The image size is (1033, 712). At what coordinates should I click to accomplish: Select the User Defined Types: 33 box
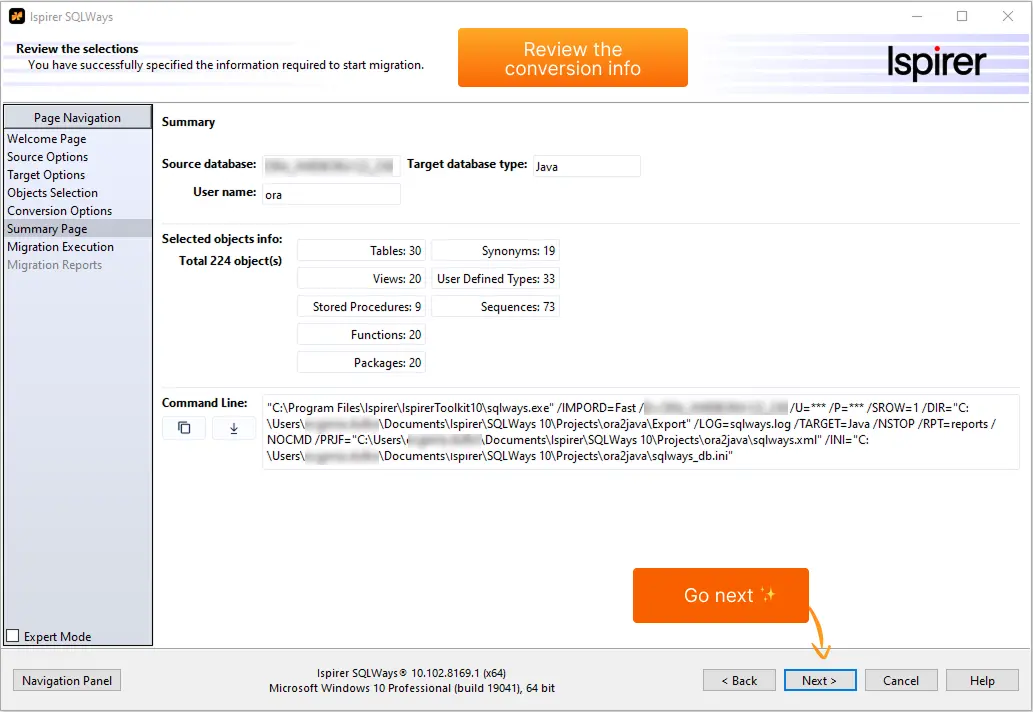coord(495,279)
